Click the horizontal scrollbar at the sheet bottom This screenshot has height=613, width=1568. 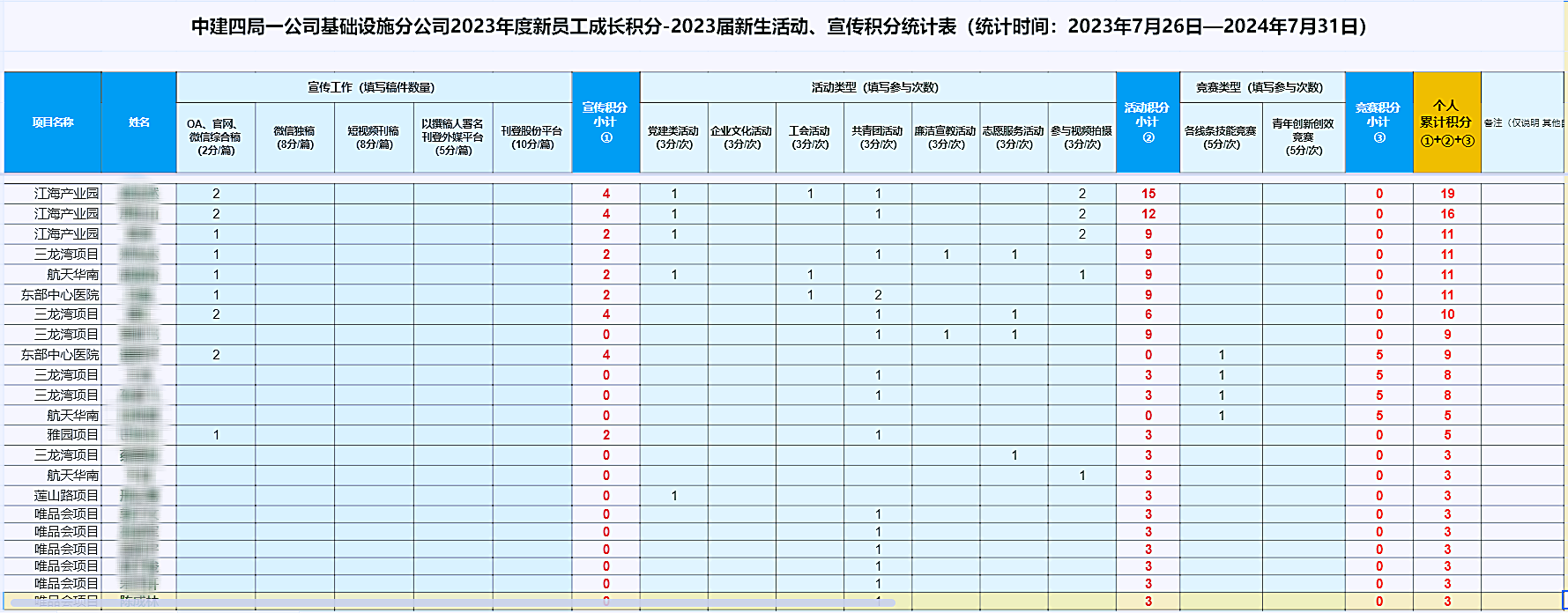pyautogui.click(x=453, y=603)
